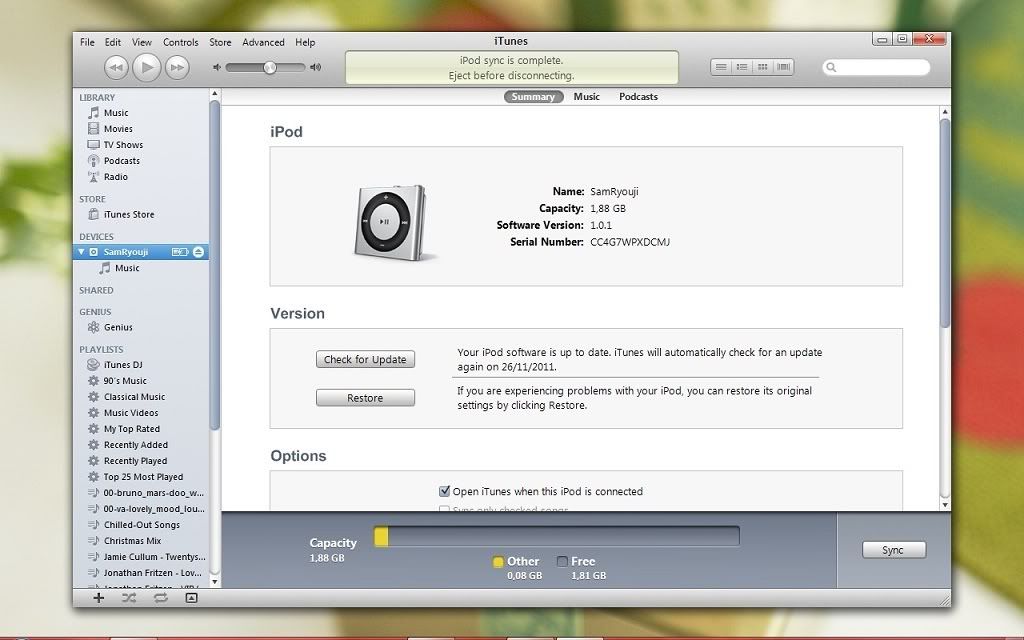The image size is (1024, 640).
Task: Click the iPod shuffle device image
Action: point(391,222)
